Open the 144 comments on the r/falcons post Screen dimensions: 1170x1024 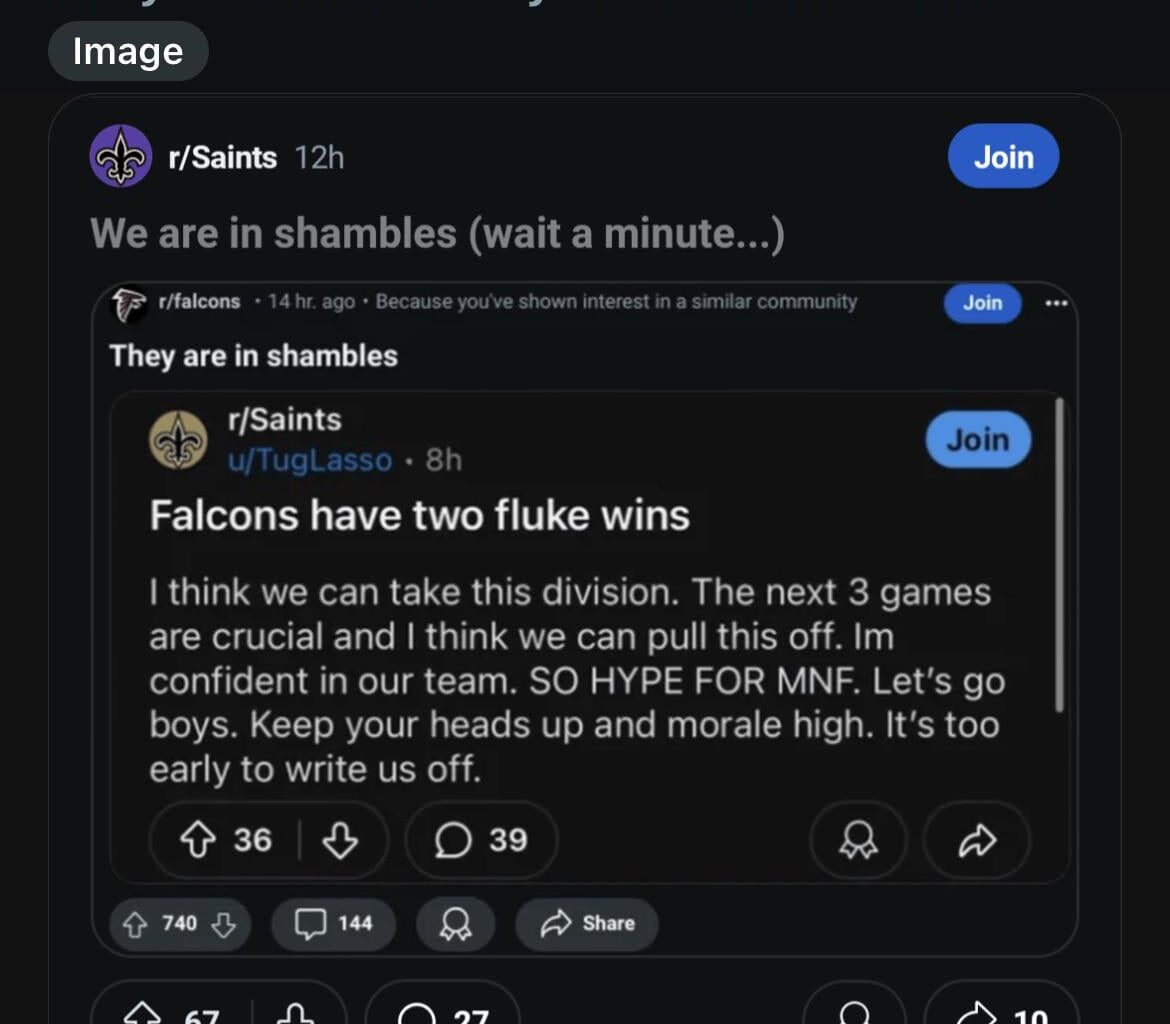coord(333,923)
